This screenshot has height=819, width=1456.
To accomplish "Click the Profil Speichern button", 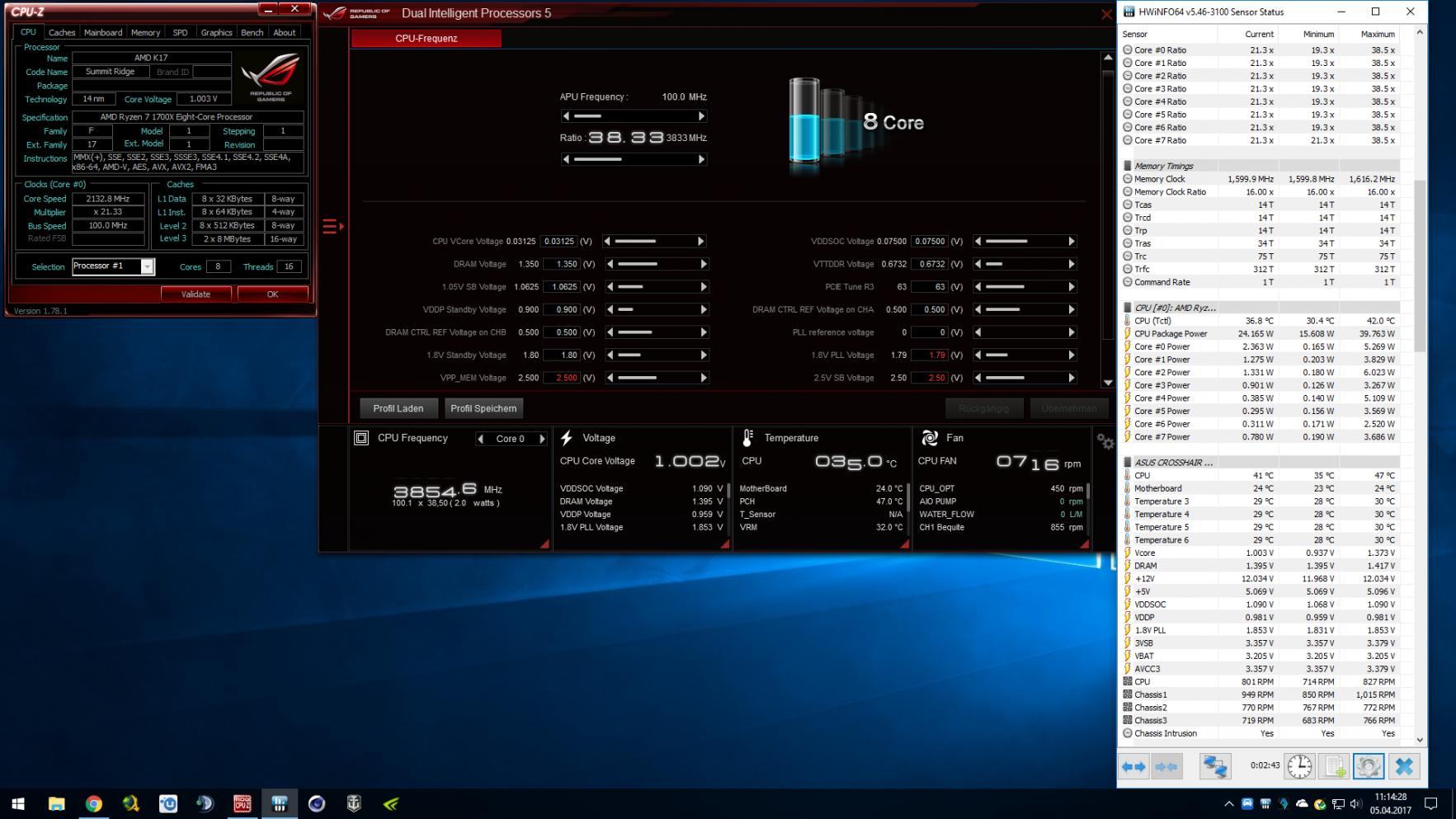I will (483, 408).
